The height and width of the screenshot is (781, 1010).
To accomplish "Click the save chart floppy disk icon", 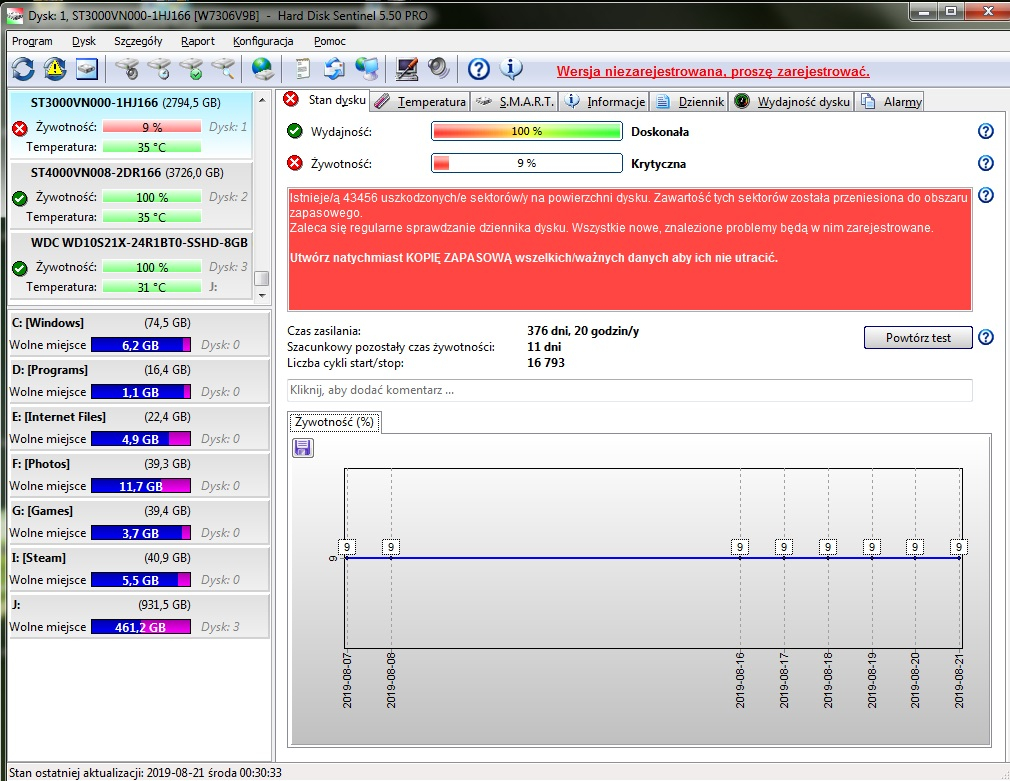I will pyautogui.click(x=303, y=448).
